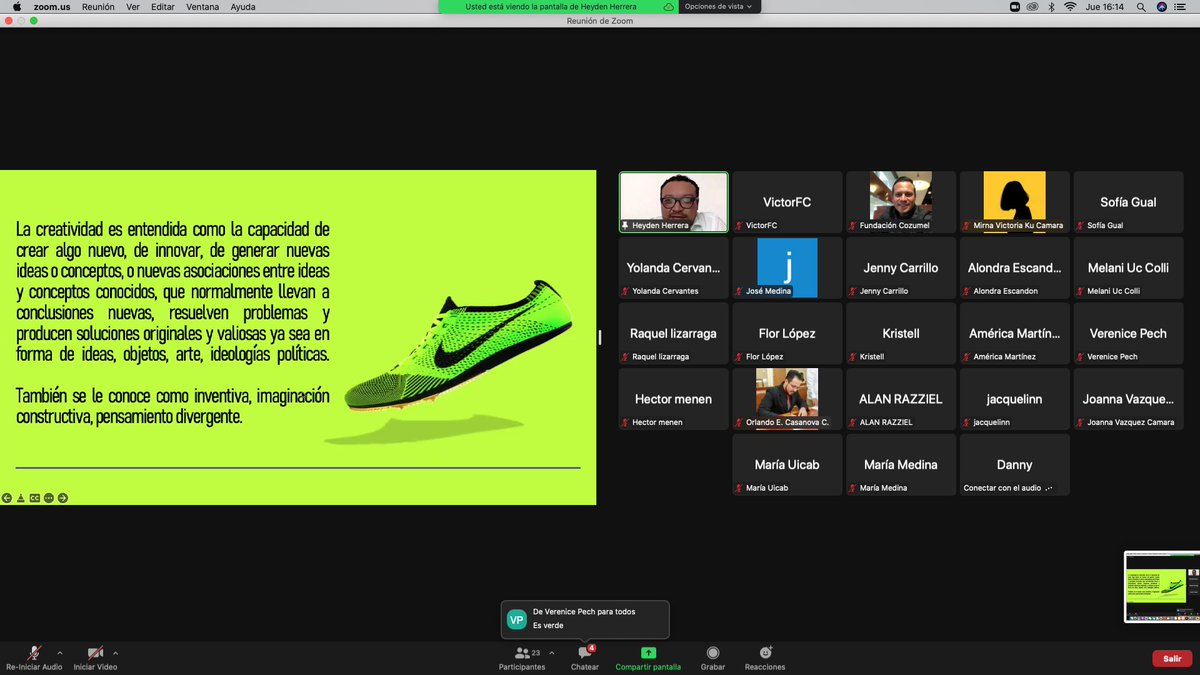Expand the arrow next to Participantes
The image size is (1200, 675).
[x=551, y=652]
